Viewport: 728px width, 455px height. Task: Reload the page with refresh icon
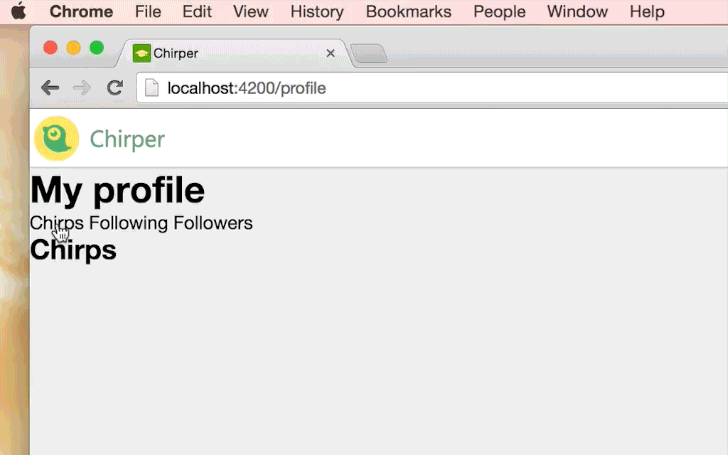coord(115,88)
